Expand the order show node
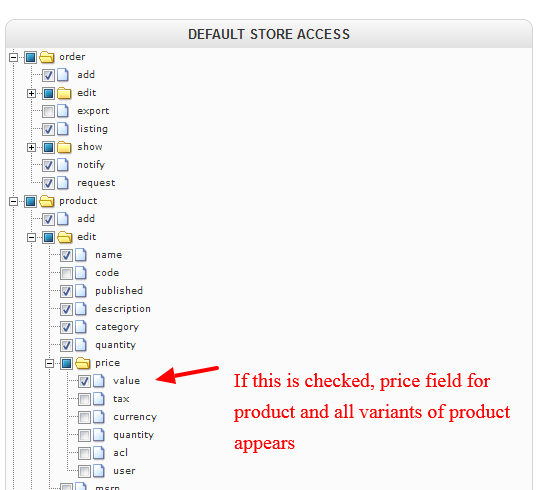Screen dimensions: 537x490 pos(32,147)
